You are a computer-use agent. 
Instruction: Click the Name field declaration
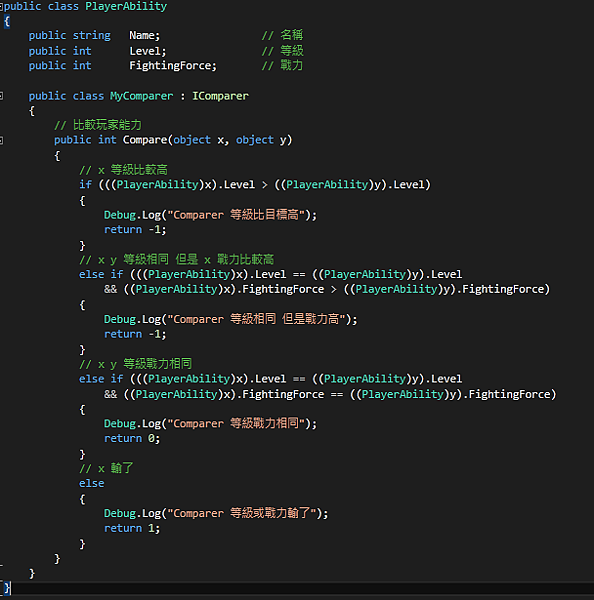pyautogui.click(x=144, y=35)
